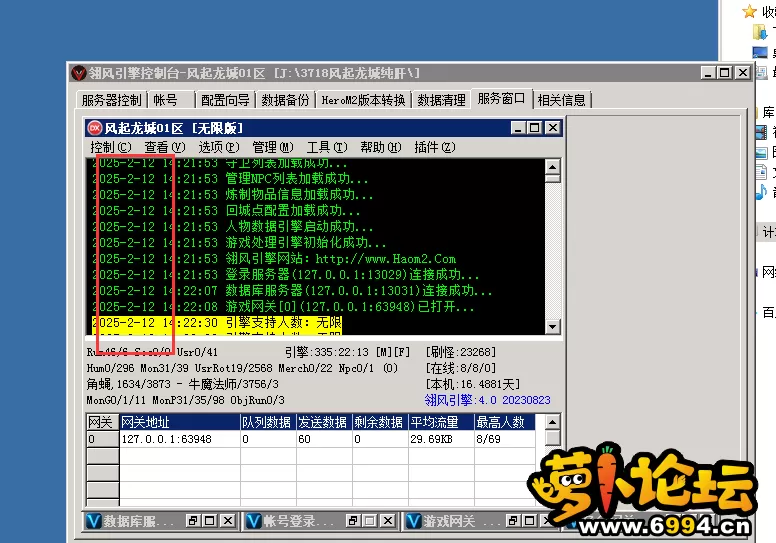Switch to the 数据清理 tab
Image resolution: width=776 pixels, height=543 pixels.
tap(441, 100)
